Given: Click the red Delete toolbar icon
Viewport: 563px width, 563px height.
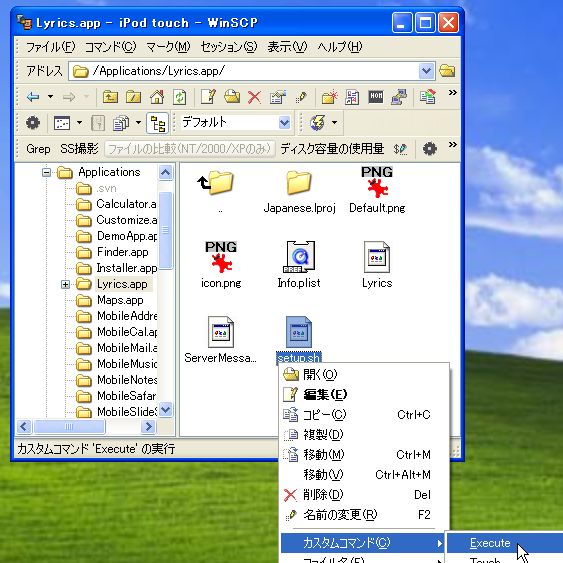Looking at the screenshot, I should coord(255,97).
